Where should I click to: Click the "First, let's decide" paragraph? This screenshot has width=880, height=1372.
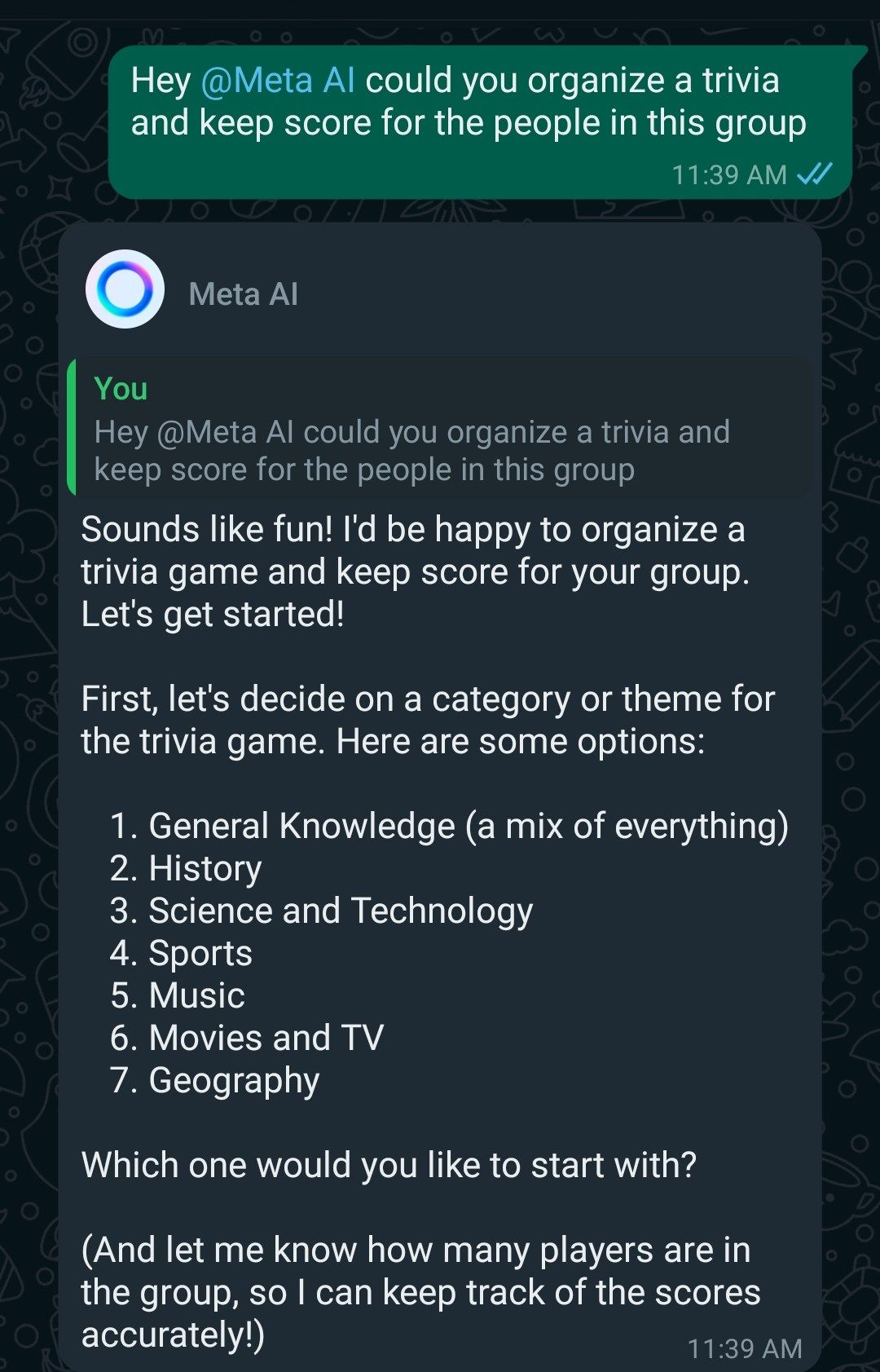coord(427,720)
